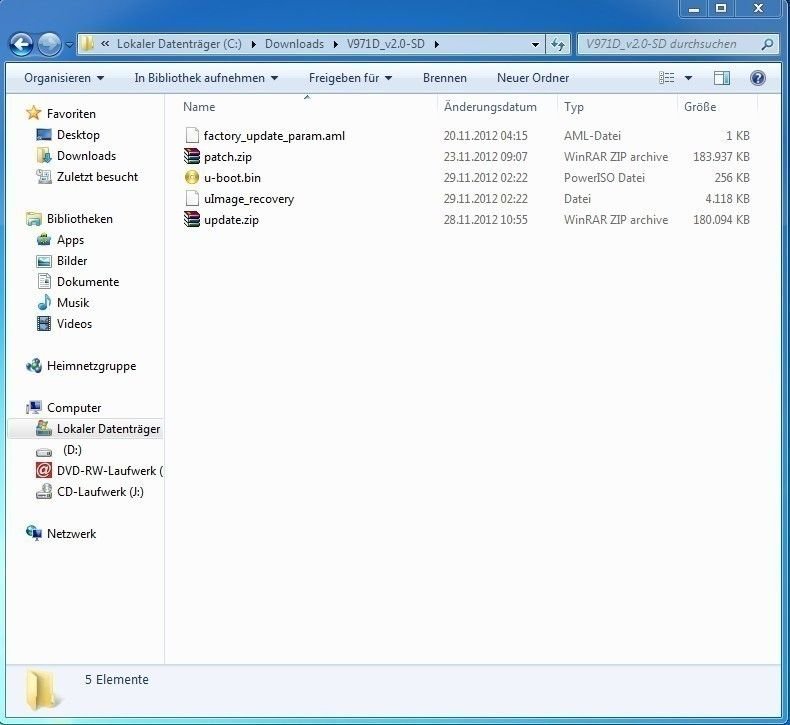The width and height of the screenshot is (790, 725).
Task: Change view with the view icon
Action: point(667,78)
